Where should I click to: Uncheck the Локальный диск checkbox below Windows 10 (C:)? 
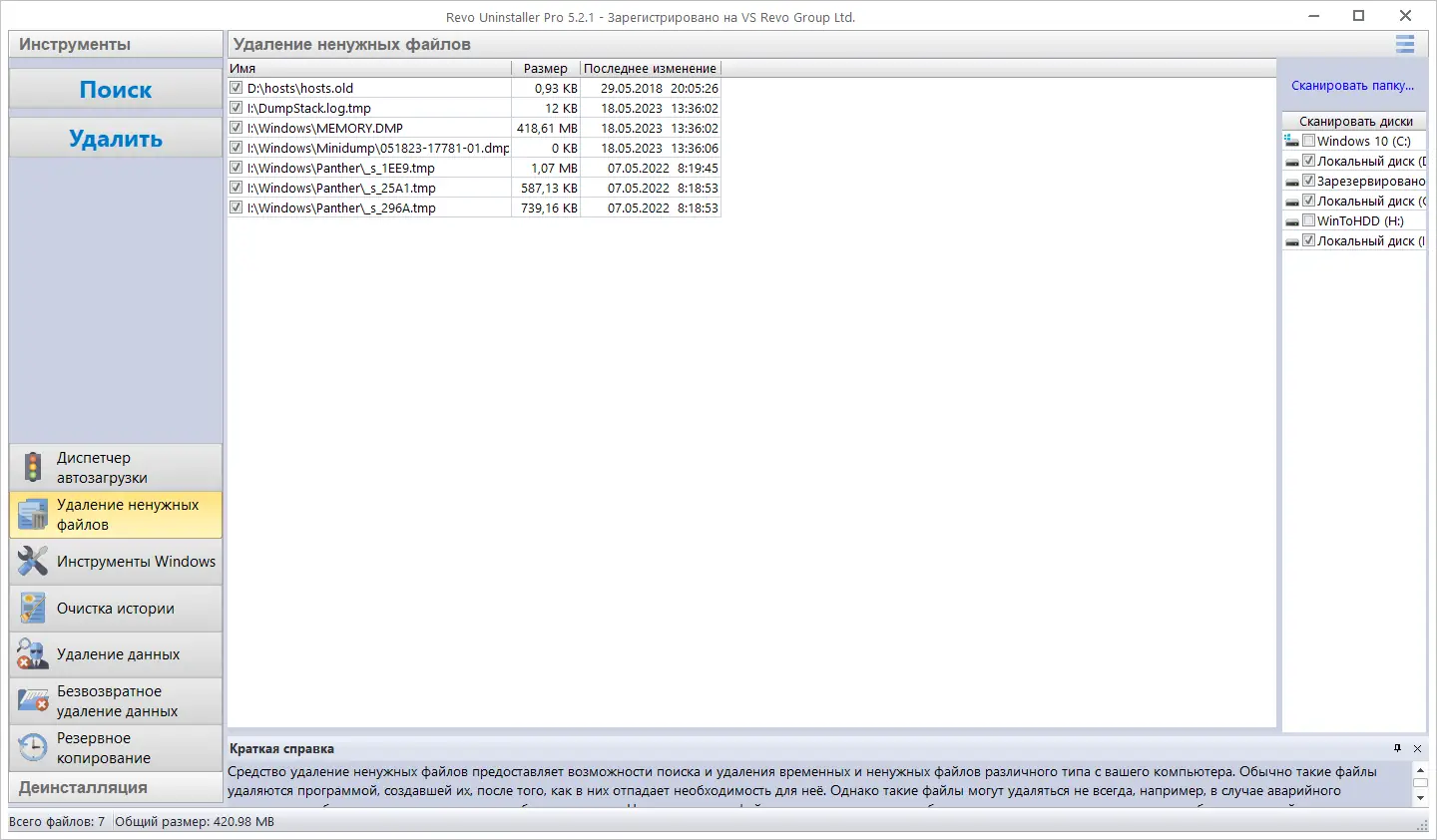pos(1309,161)
